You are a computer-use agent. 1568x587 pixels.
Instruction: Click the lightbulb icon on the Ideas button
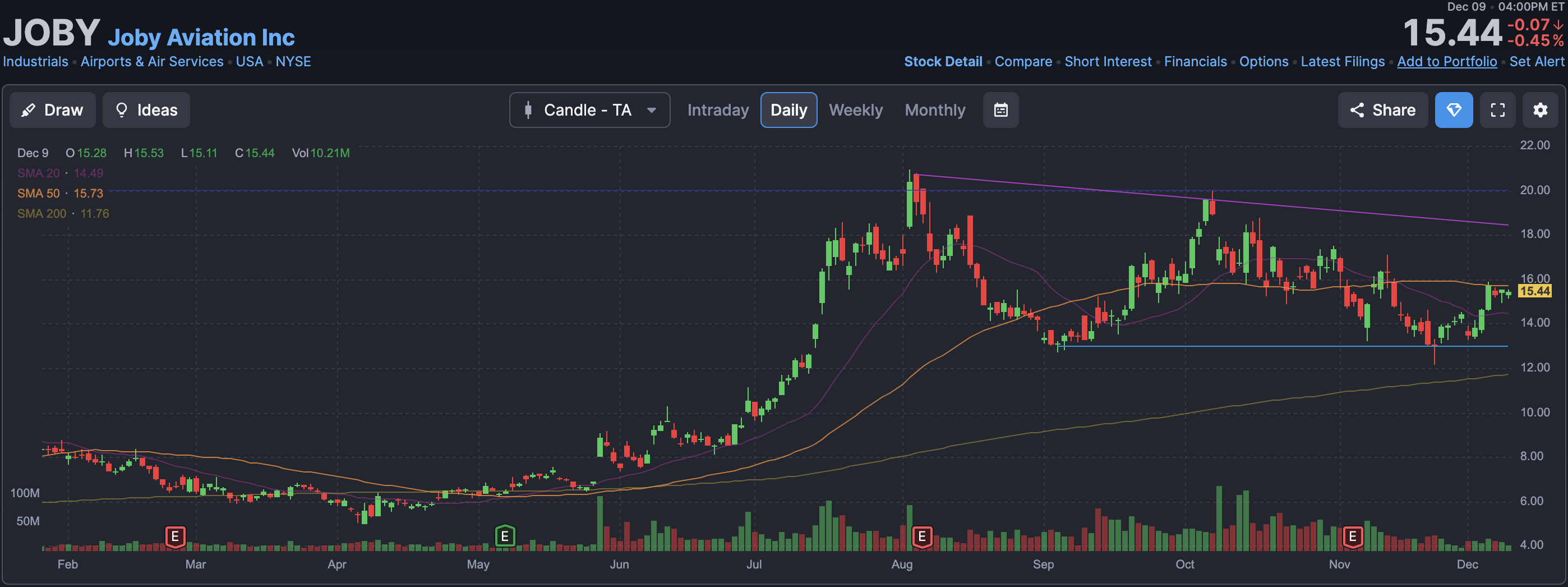[122, 110]
